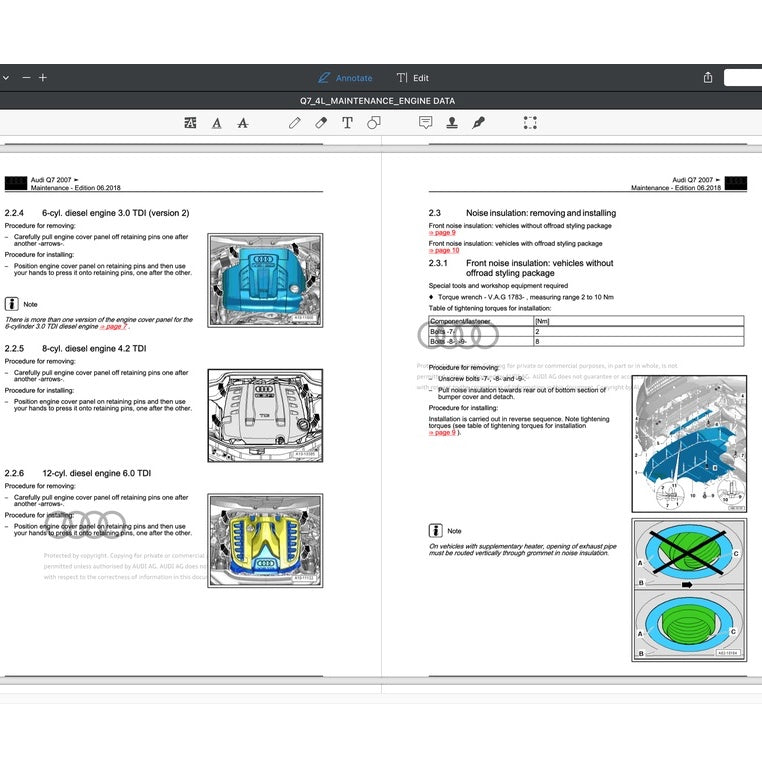Viewport: 762px width, 762px height.
Task: Expand the view options chevron dropdown
Action: (x=5, y=78)
